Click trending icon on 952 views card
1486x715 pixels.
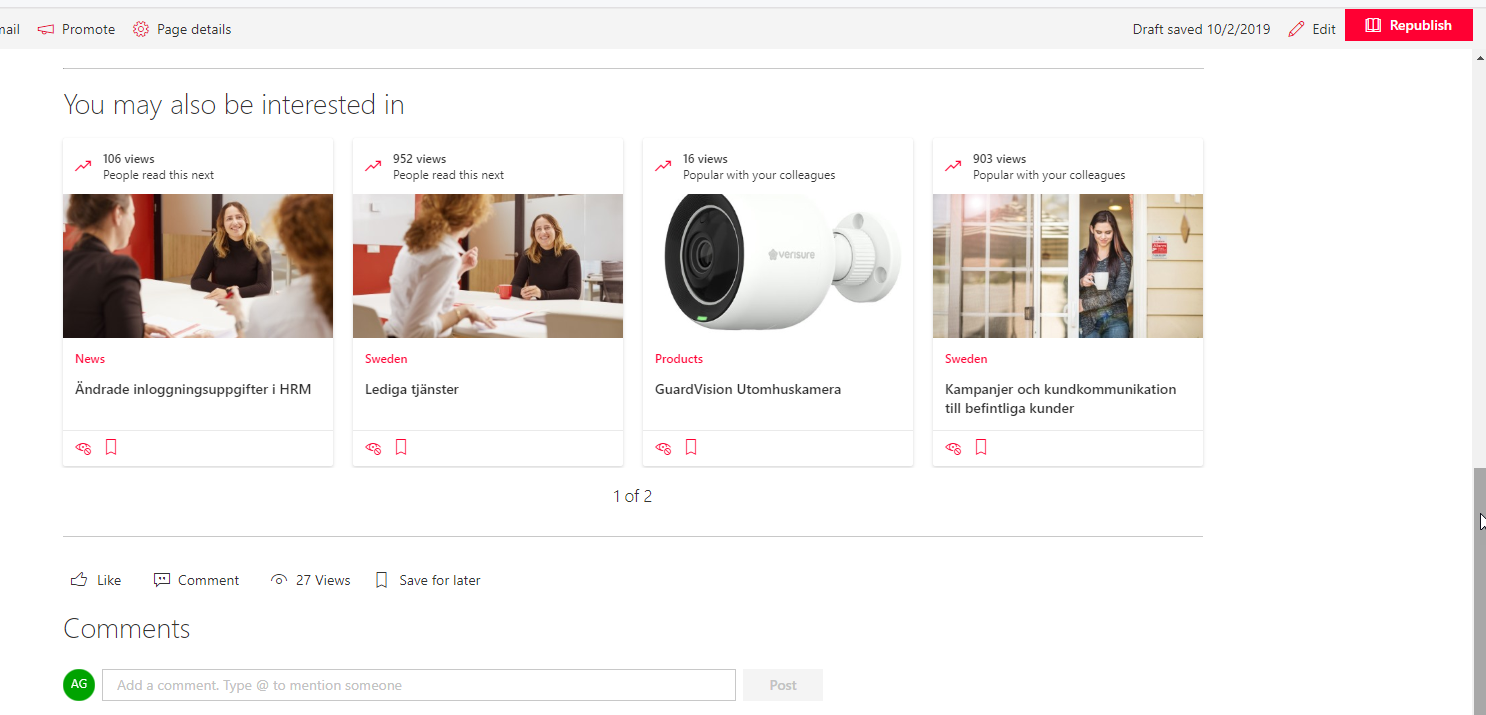373,166
